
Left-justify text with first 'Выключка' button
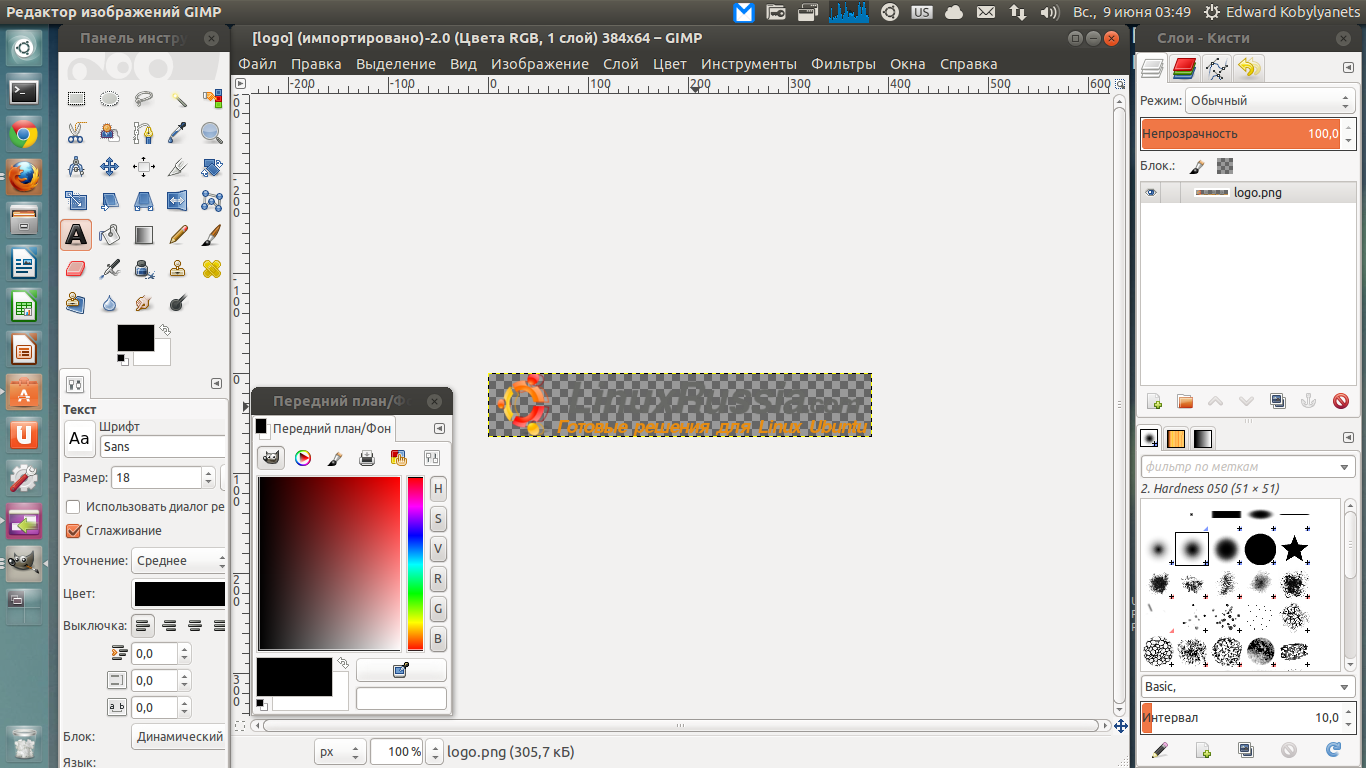pyautogui.click(x=145, y=626)
